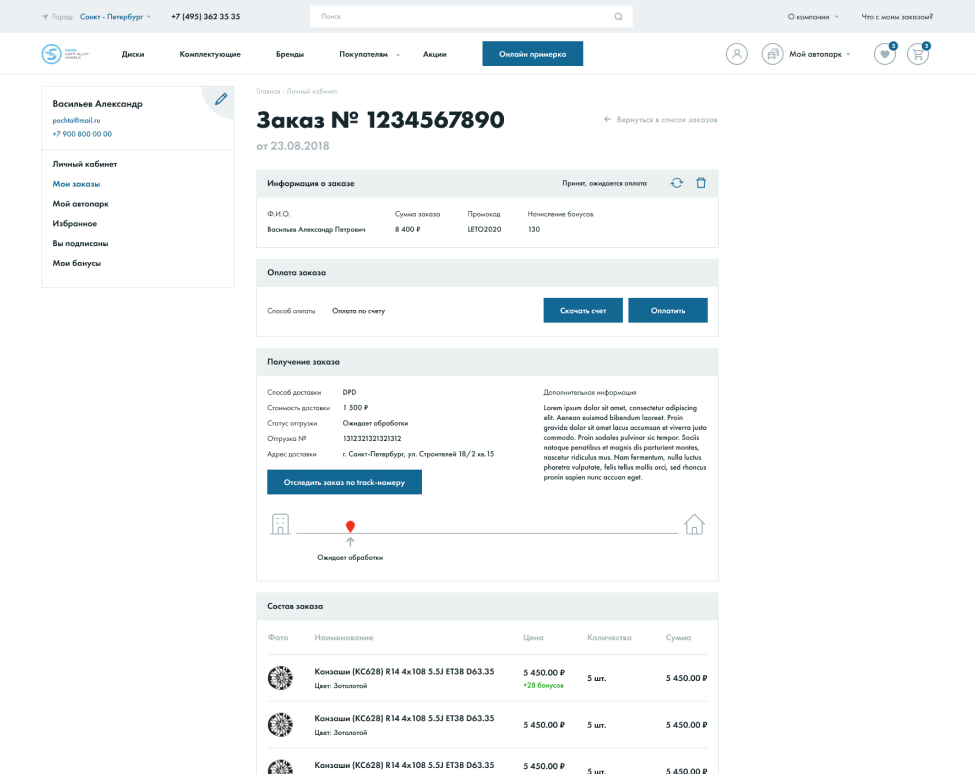This screenshot has width=975, height=774.
Task: Select Мои бонусы in sidebar
Action: [x=77, y=263]
